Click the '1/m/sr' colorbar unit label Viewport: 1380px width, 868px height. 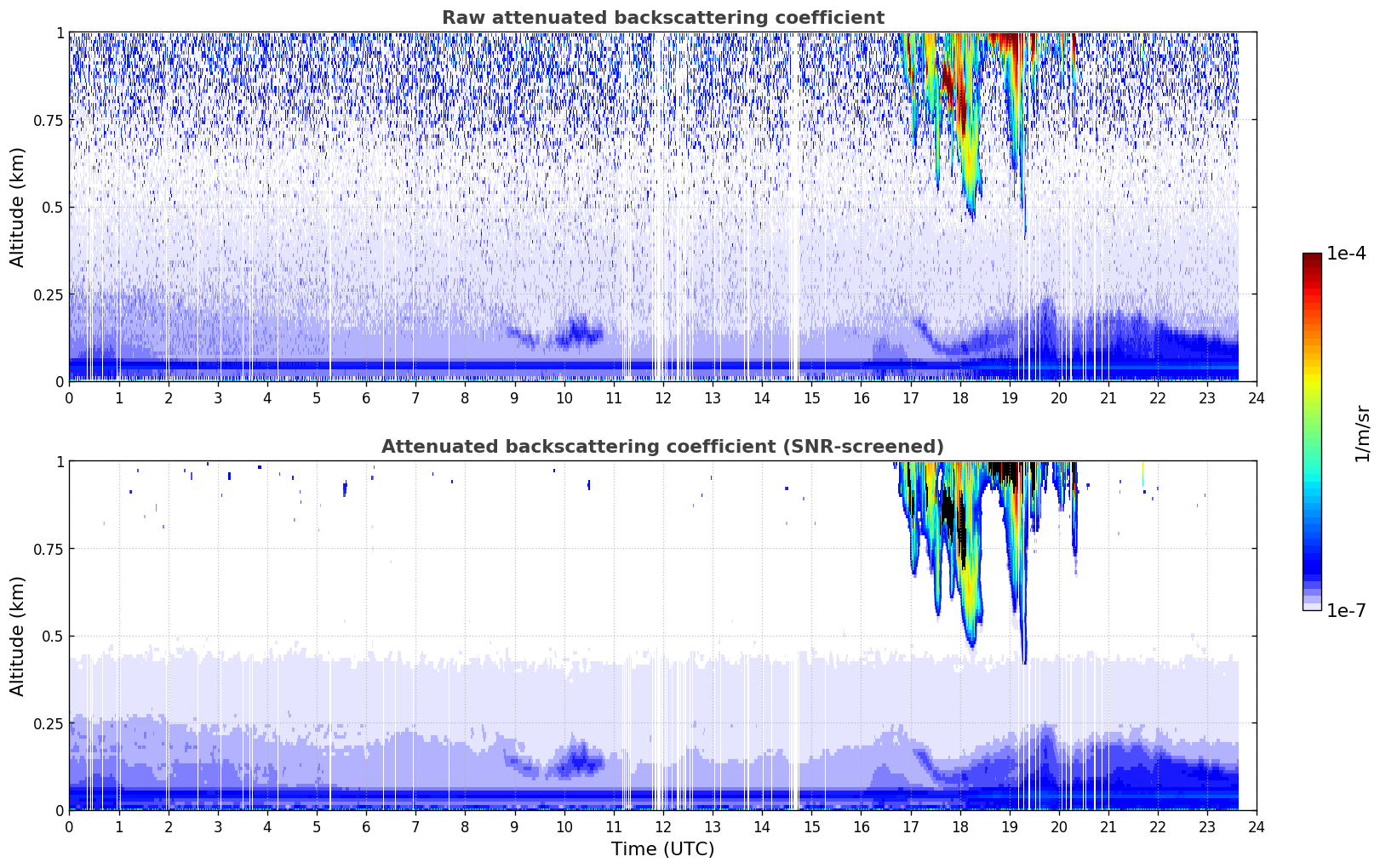click(1362, 432)
